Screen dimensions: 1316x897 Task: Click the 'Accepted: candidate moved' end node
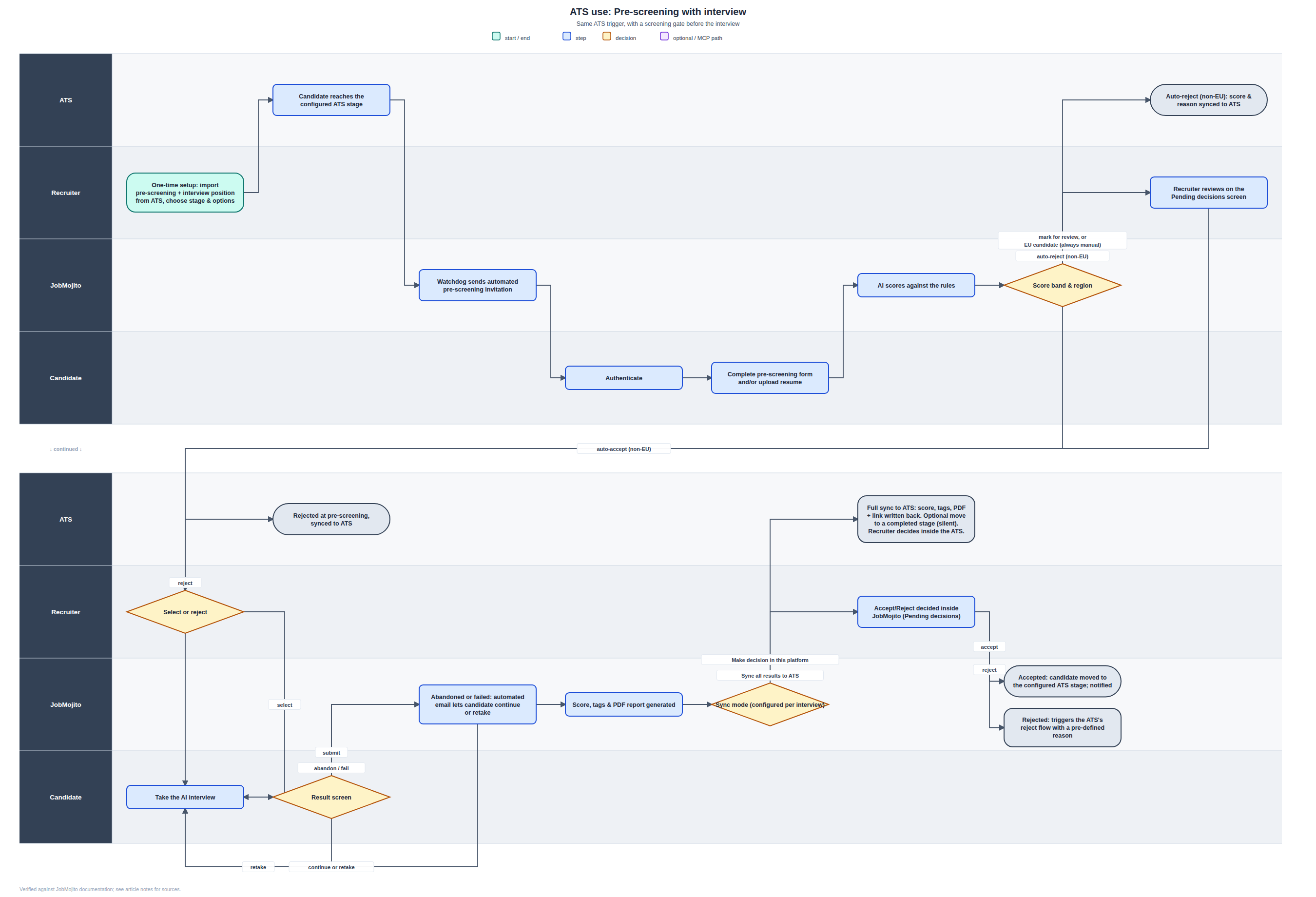click(1063, 681)
